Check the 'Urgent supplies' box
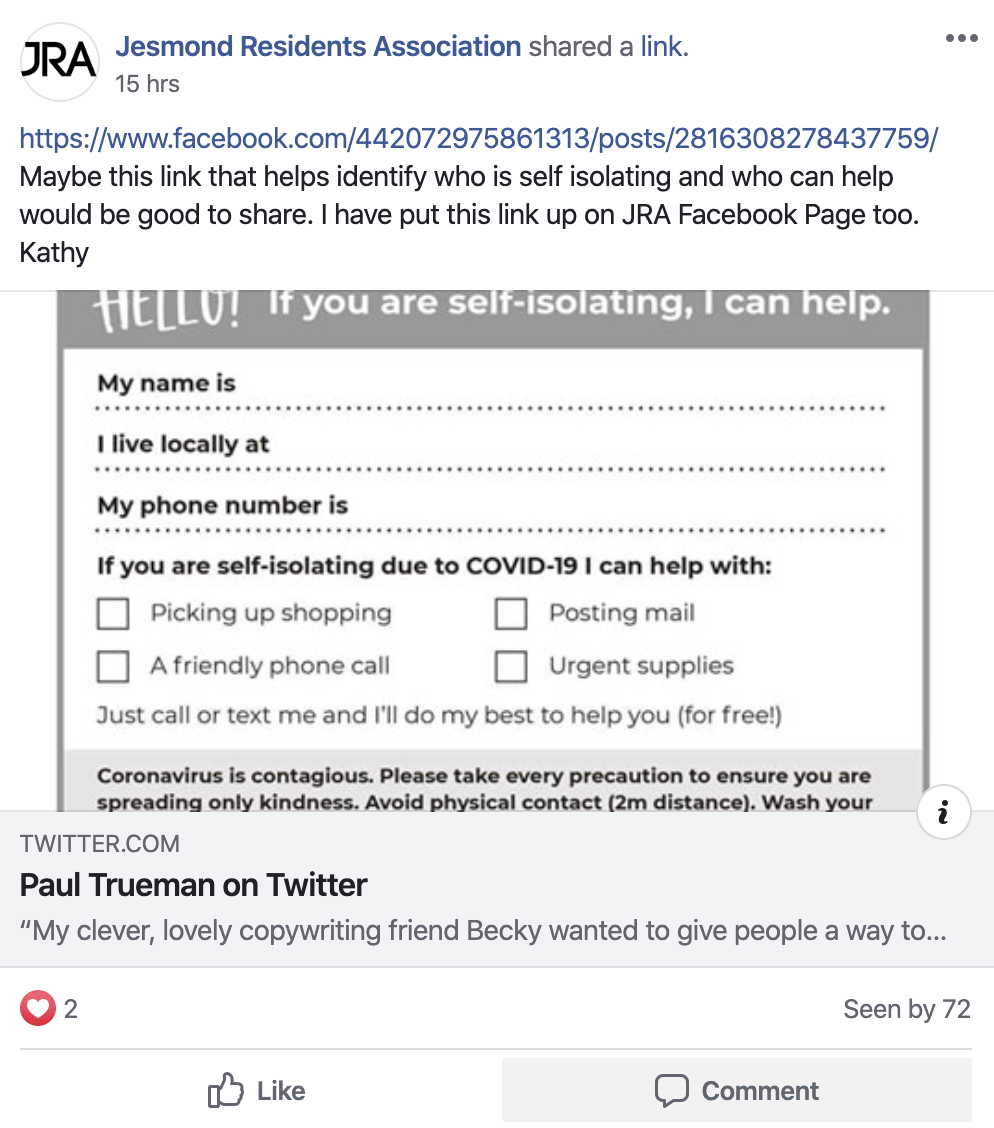This screenshot has height=1128, width=994. click(511, 666)
